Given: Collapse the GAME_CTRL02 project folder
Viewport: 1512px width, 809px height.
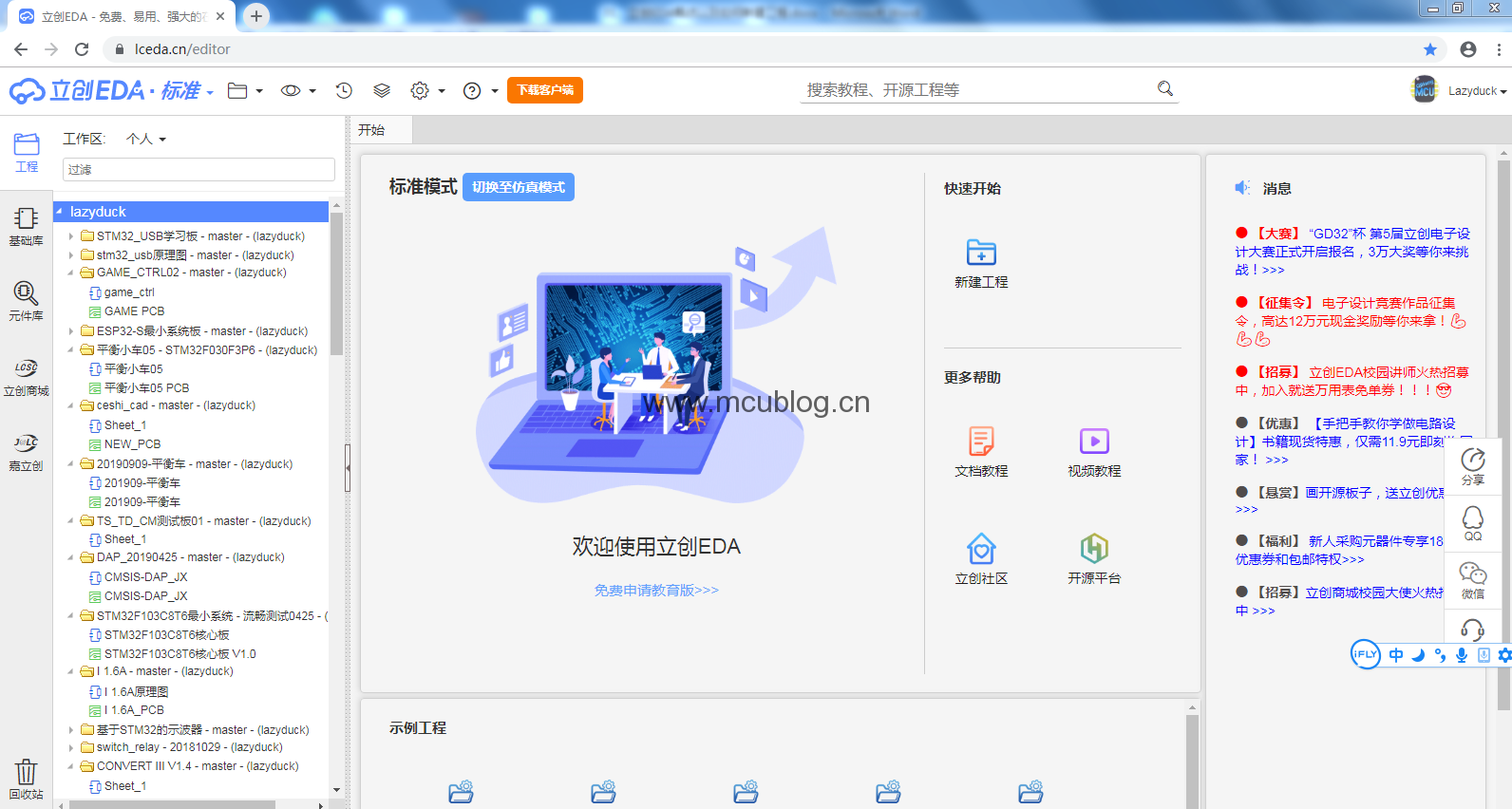Looking at the screenshot, I should [x=71, y=273].
